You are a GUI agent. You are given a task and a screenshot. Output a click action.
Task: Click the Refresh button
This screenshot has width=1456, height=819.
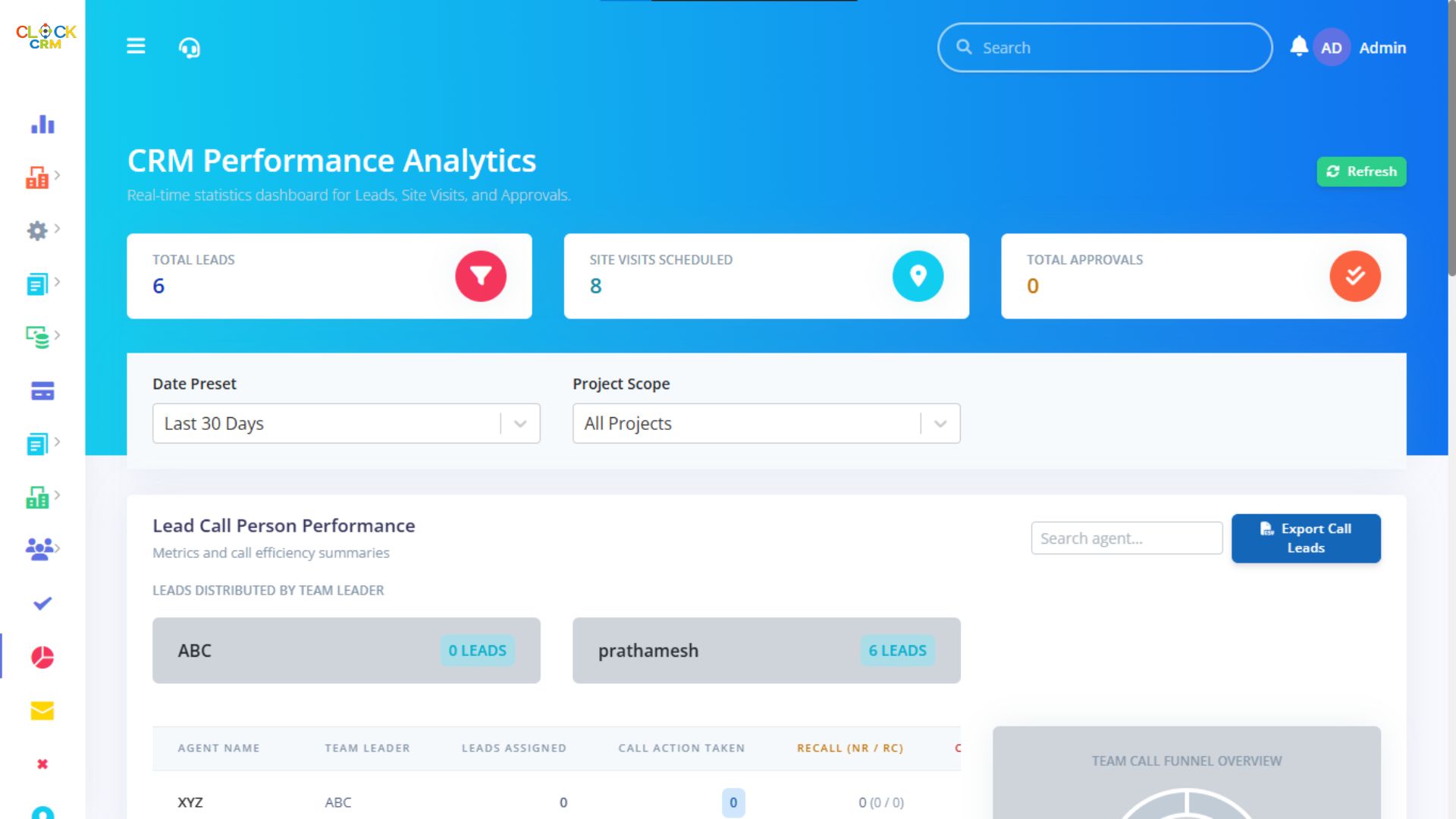pos(1361,171)
